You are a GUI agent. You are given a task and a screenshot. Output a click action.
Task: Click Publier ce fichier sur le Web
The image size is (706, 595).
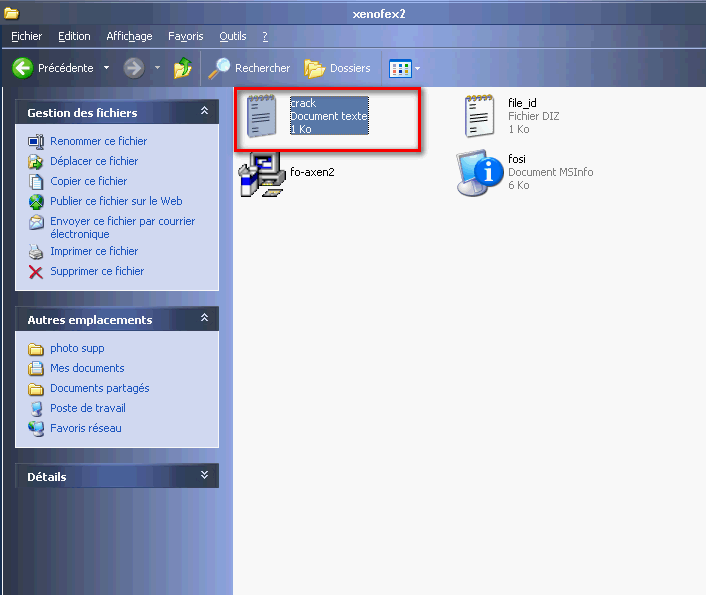pos(116,201)
